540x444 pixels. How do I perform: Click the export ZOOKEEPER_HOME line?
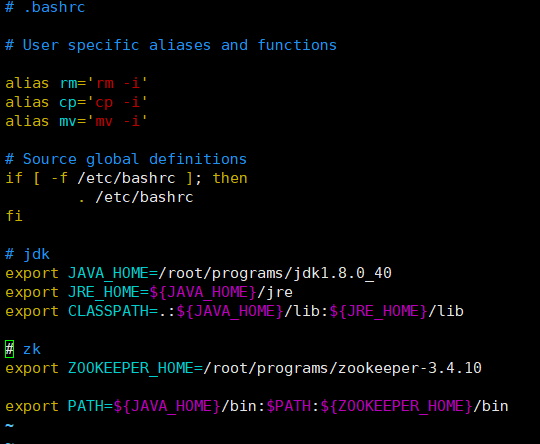coord(243,368)
